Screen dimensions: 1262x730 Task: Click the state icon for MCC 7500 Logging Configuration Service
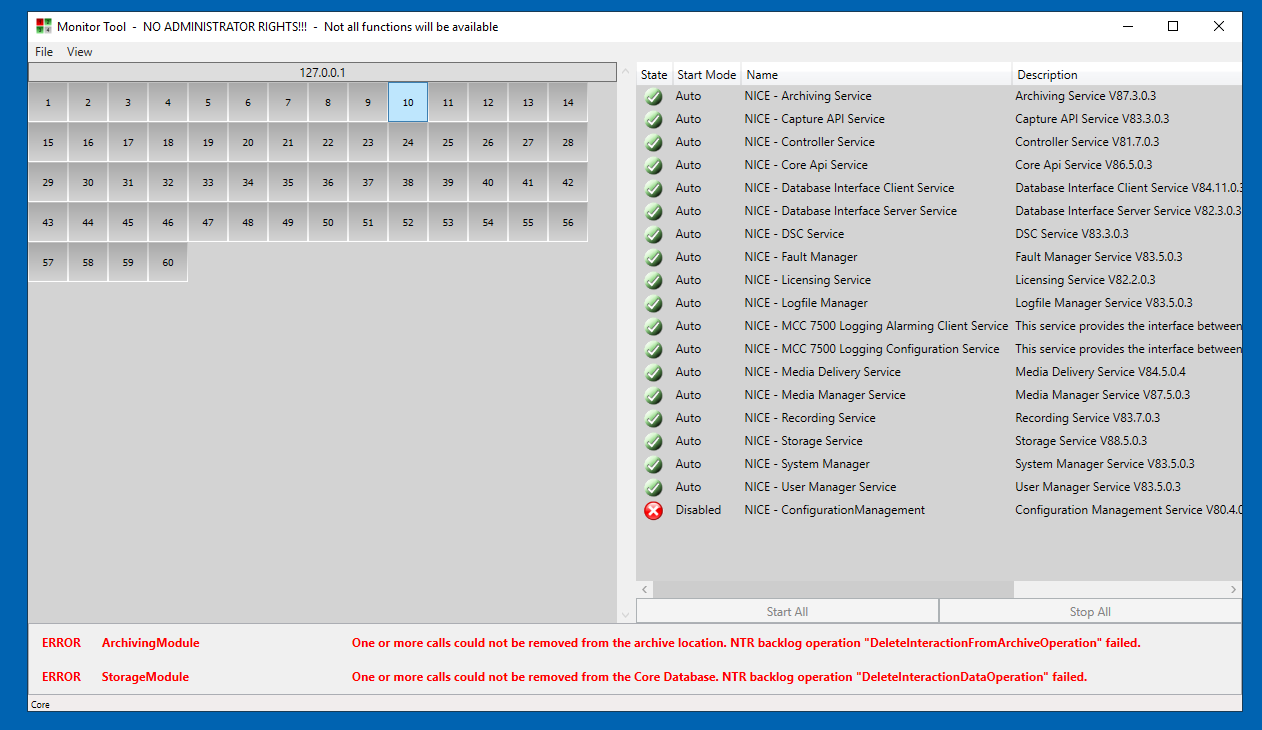[x=653, y=350]
